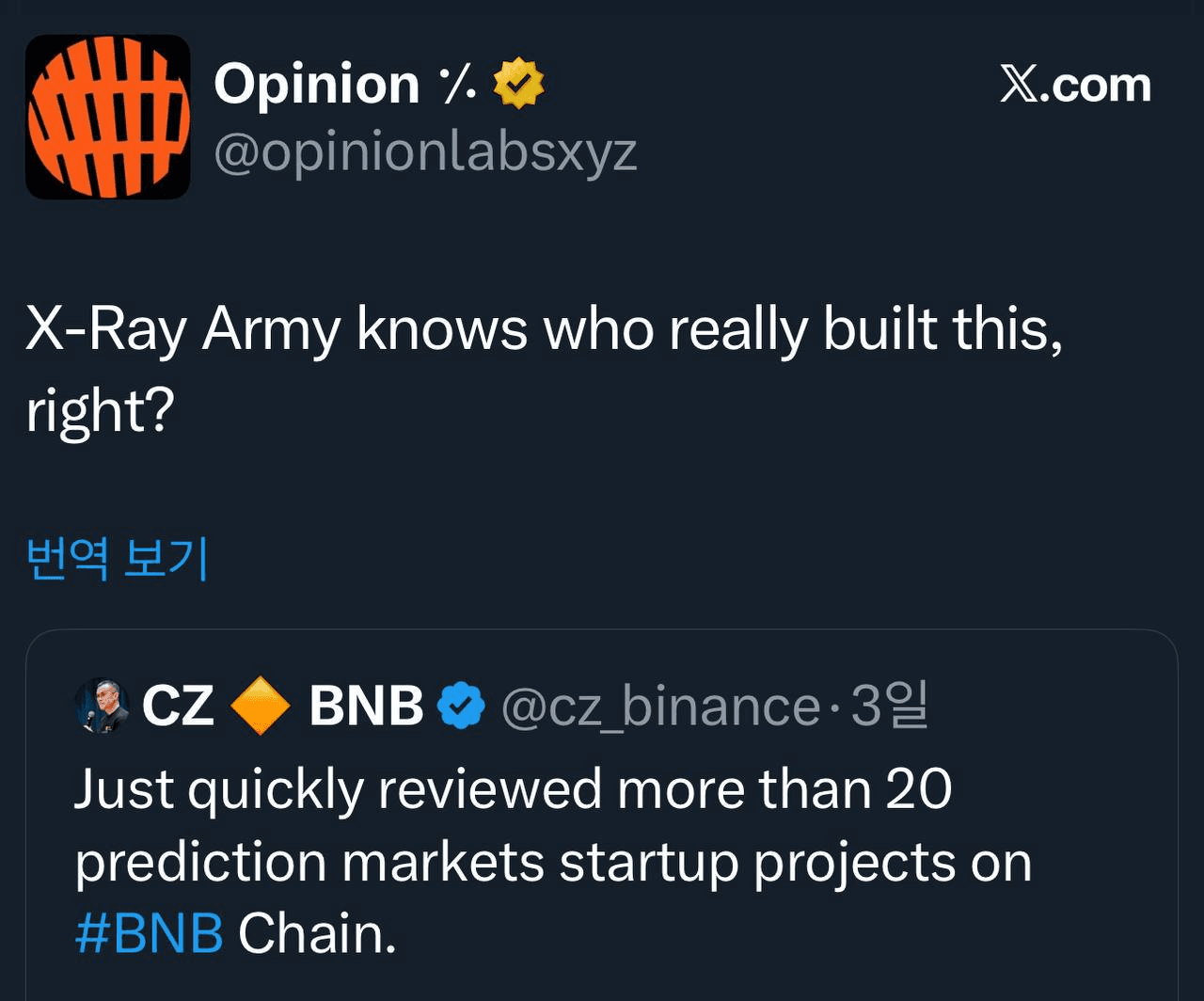Click the blue verified checkmark after BNB
This screenshot has width=1204, height=1001.
[461, 707]
